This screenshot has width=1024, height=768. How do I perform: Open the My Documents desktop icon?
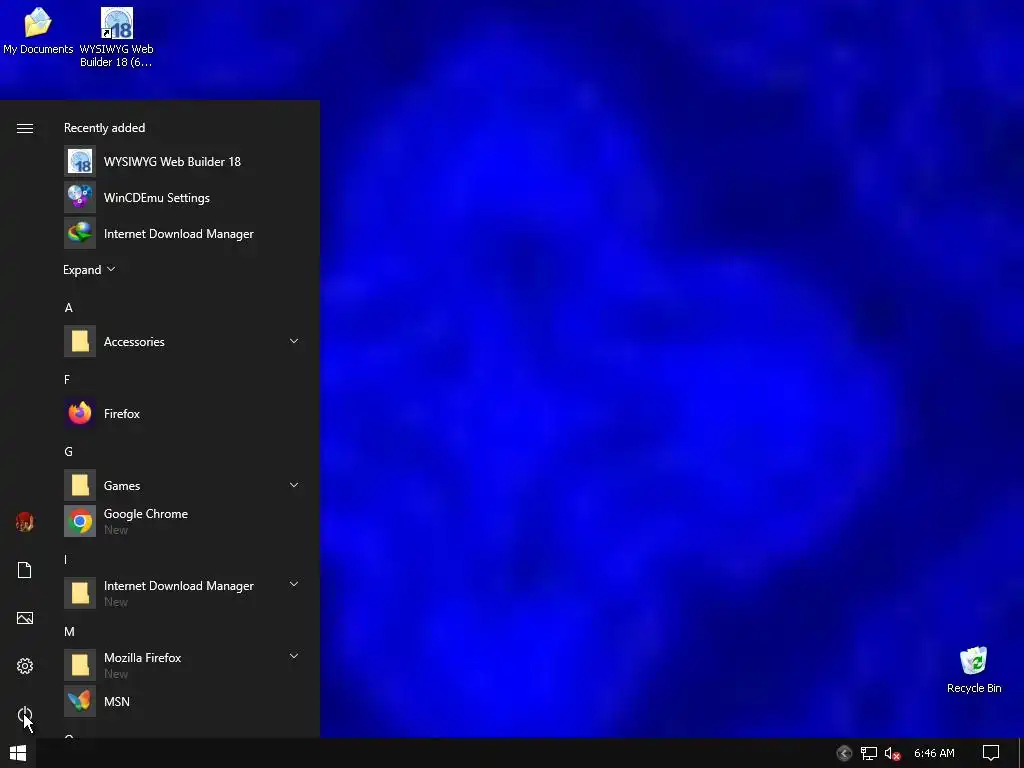[x=38, y=31]
